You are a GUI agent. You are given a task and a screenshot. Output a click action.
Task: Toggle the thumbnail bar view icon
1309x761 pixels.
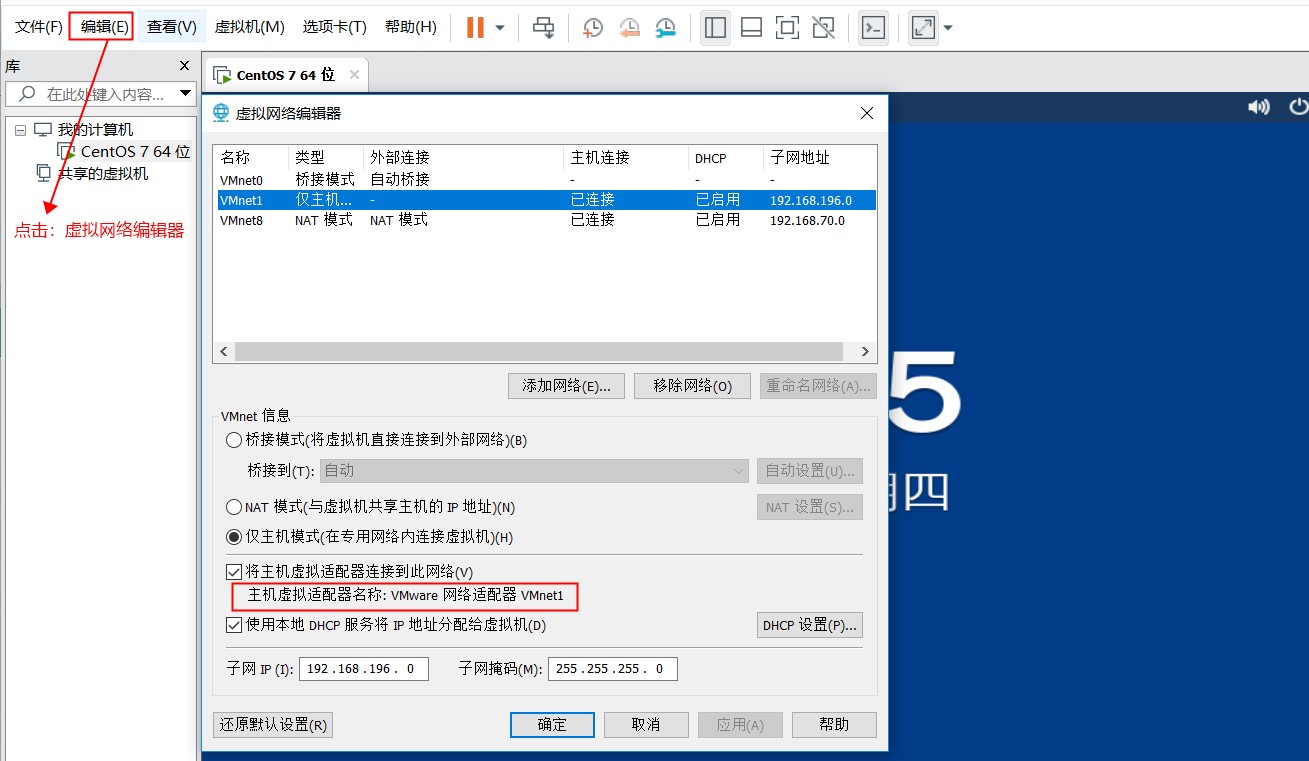pos(751,28)
